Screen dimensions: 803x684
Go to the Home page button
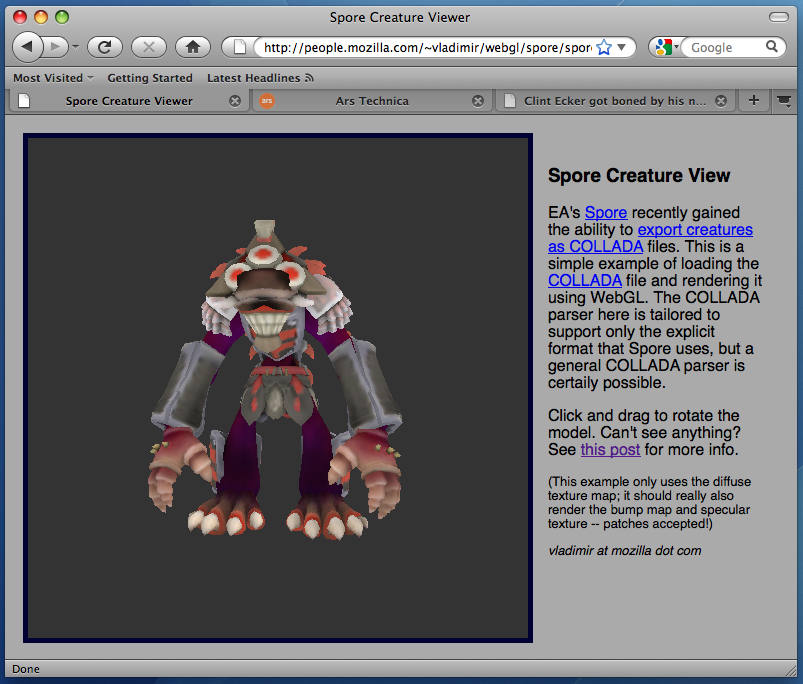[x=193, y=47]
